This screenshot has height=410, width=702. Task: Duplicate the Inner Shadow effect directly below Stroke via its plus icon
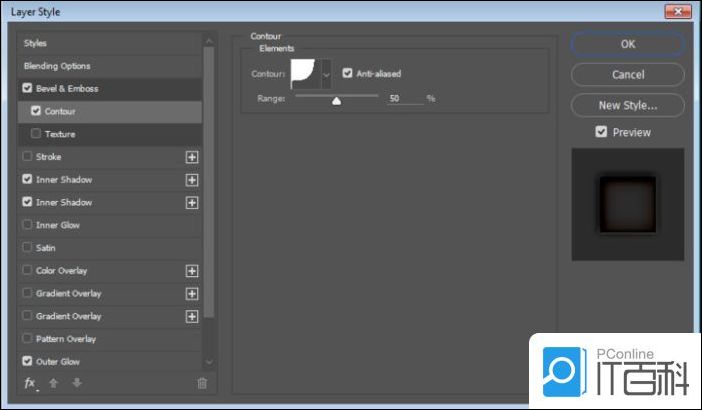[x=192, y=180]
